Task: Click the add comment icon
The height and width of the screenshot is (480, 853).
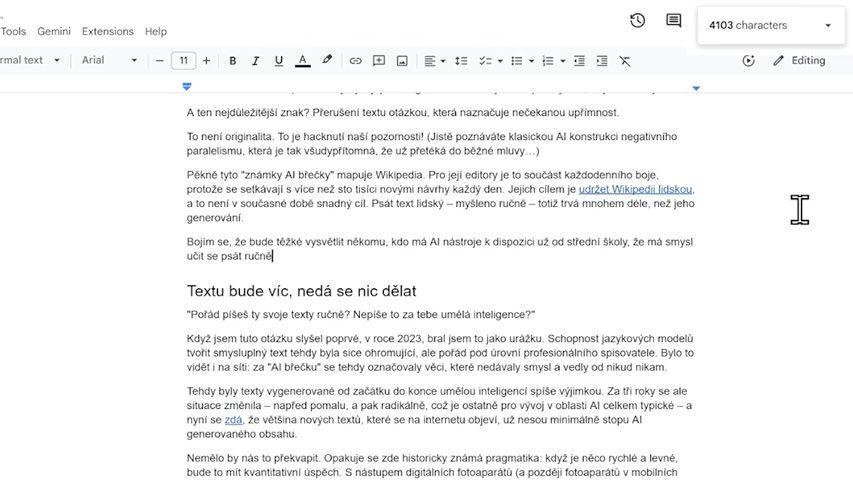Action: point(379,61)
